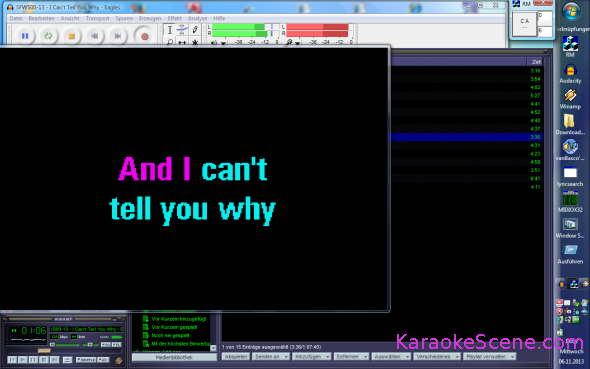This screenshot has height=369, width=590.
Task: Skip to end in Audacity
Action: pyautogui.click(x=117, y=36)
